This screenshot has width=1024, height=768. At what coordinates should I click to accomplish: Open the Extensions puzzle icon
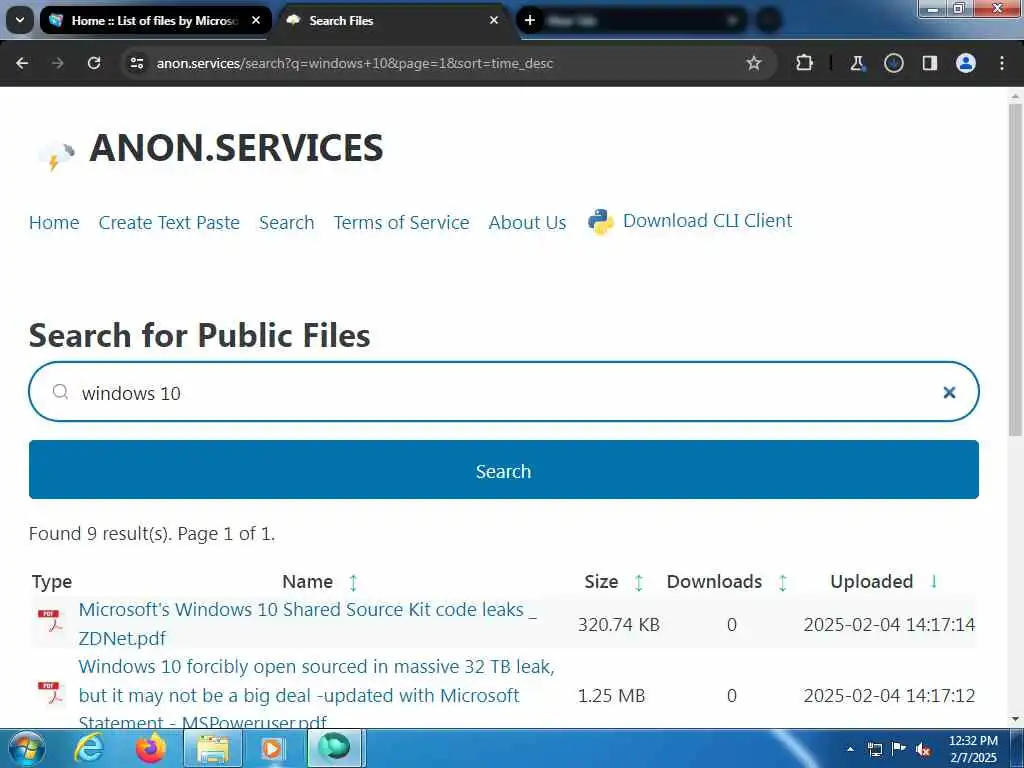click(x=805, y=63)
